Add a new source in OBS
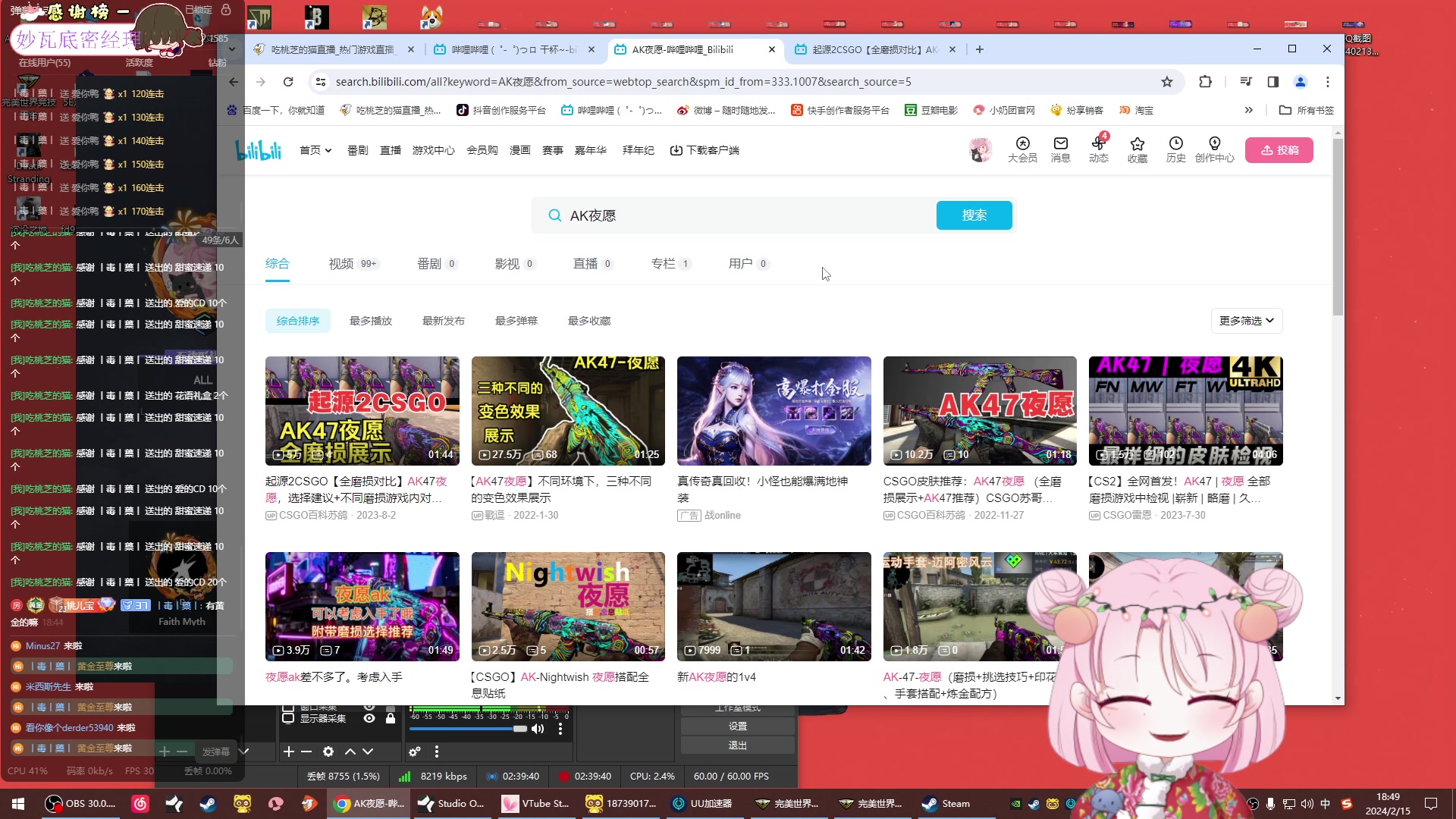The image size is (1456, 819). click(x=288, y=752)
